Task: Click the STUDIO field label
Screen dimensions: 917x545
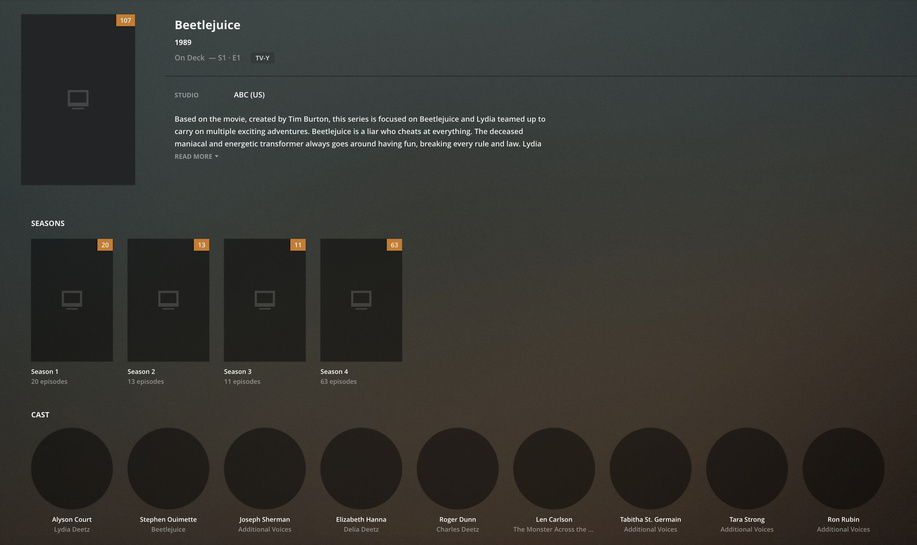Action: point(187,95)
